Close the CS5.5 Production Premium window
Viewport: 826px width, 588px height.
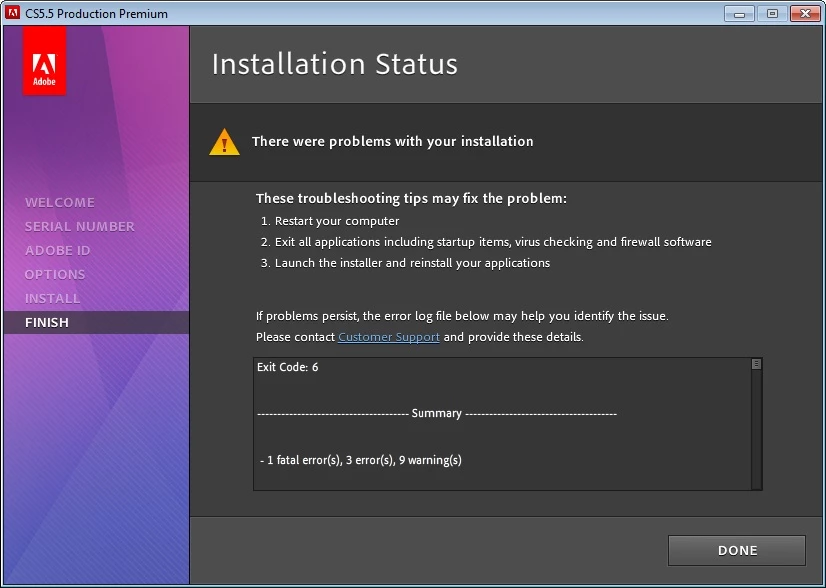[805, 13]
